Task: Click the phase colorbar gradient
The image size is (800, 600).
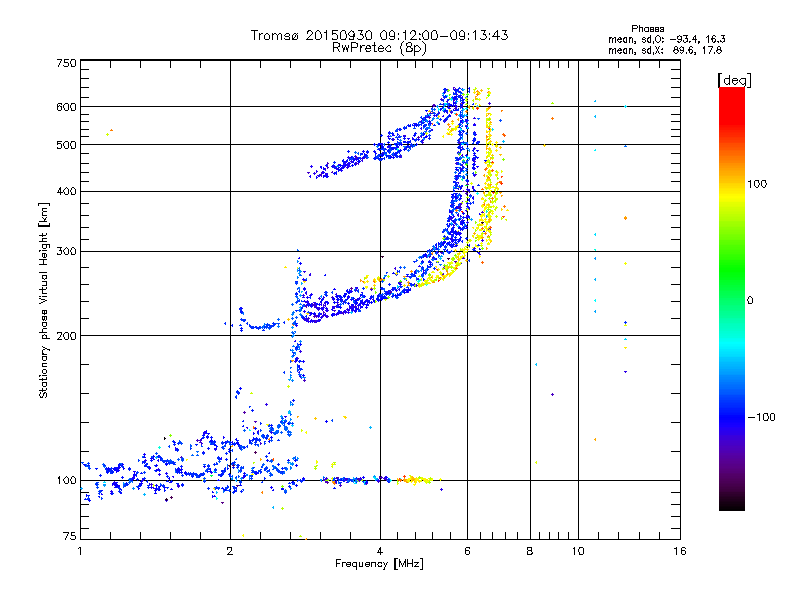Action: coord(732,298)
